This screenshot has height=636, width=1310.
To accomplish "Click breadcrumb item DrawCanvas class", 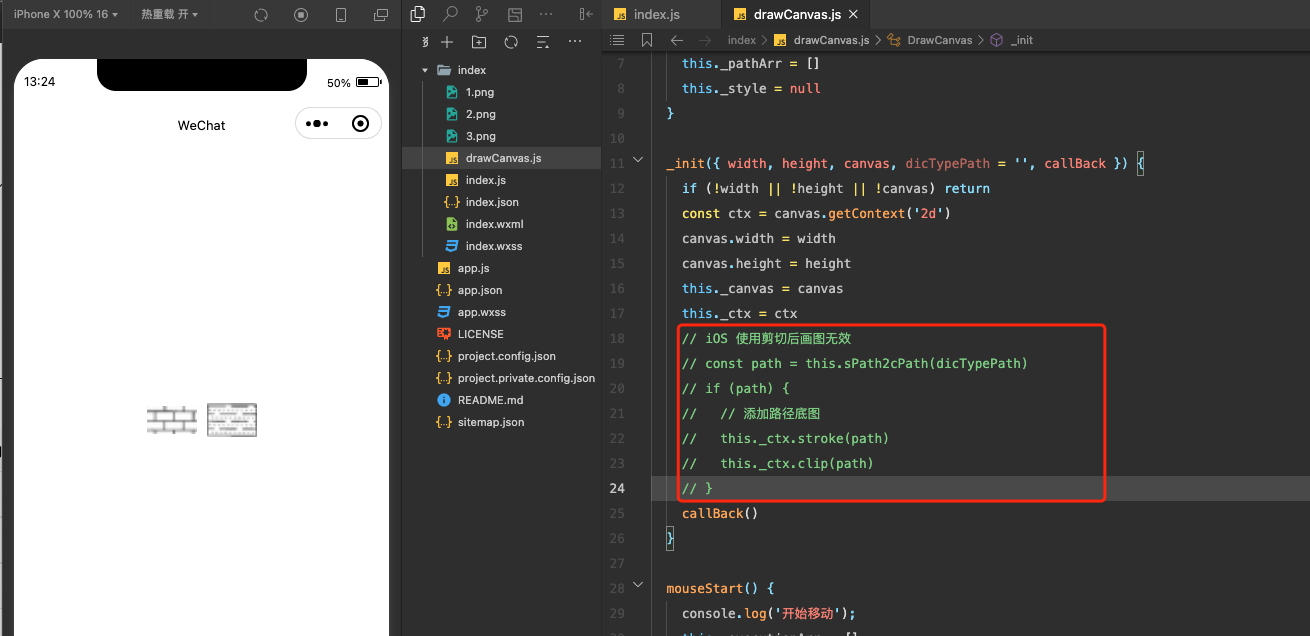I will (x=931, y=40).
